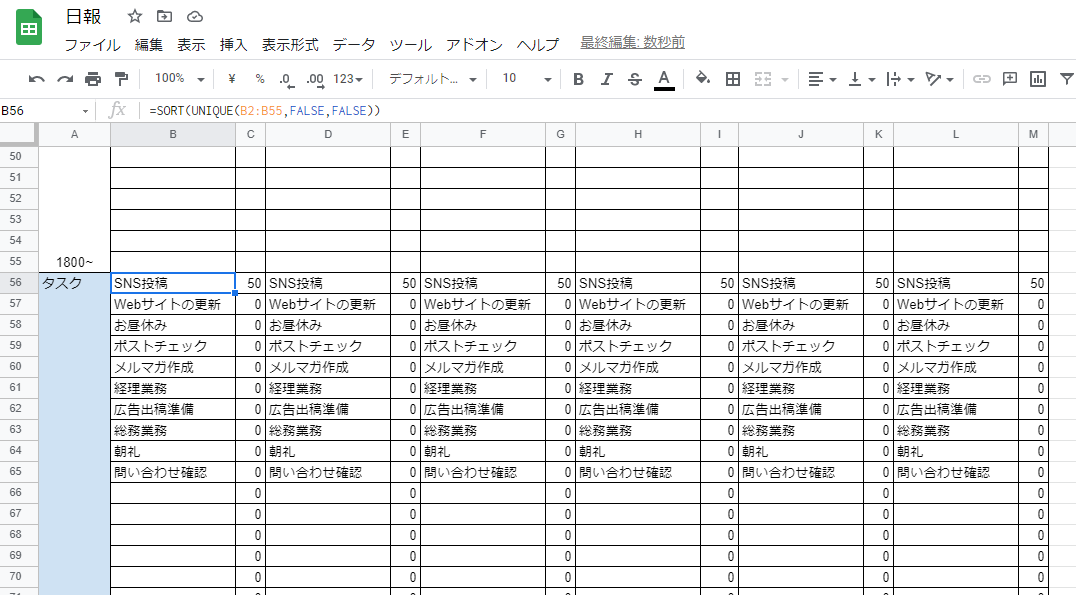This screenshot has height=595, width=1076.
Task: Toggle italic formatting
Action: [607, 79]
